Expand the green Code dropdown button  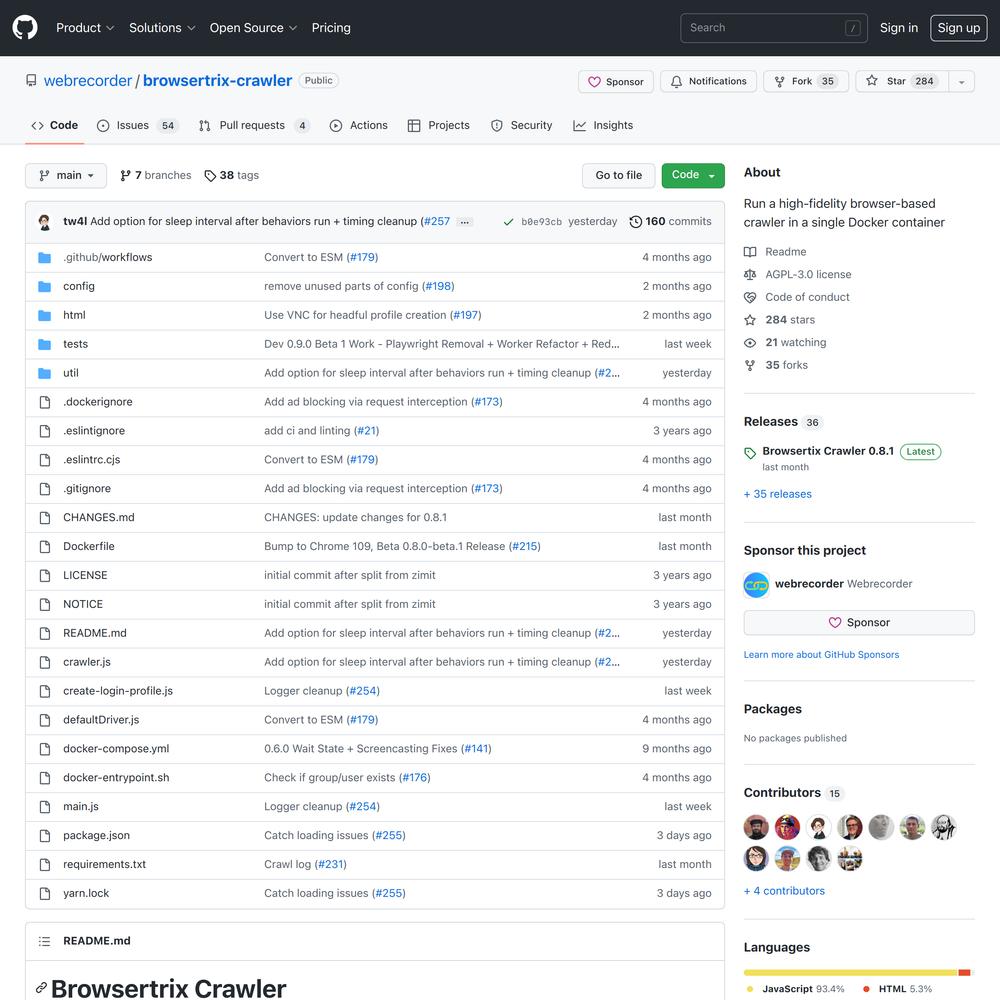(x=693, y=175)
